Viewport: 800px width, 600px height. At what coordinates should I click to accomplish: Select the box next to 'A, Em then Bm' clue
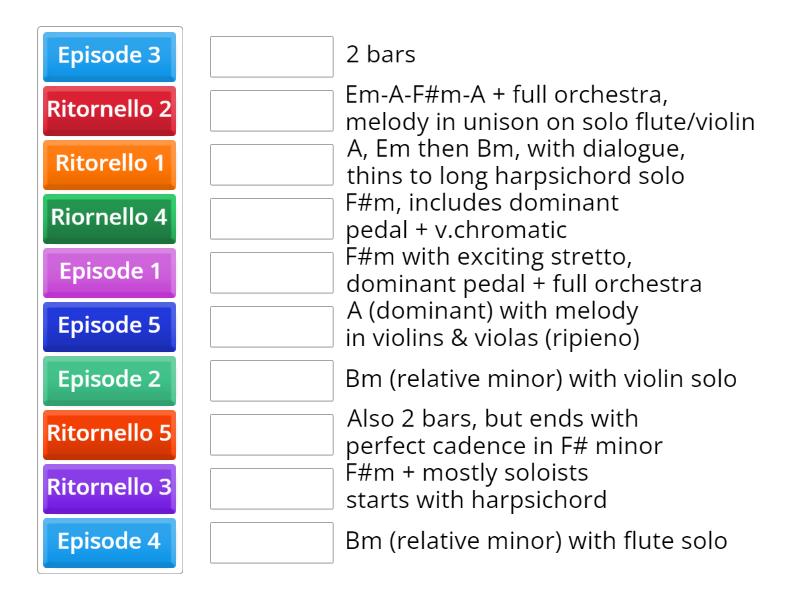coord(272,165)
